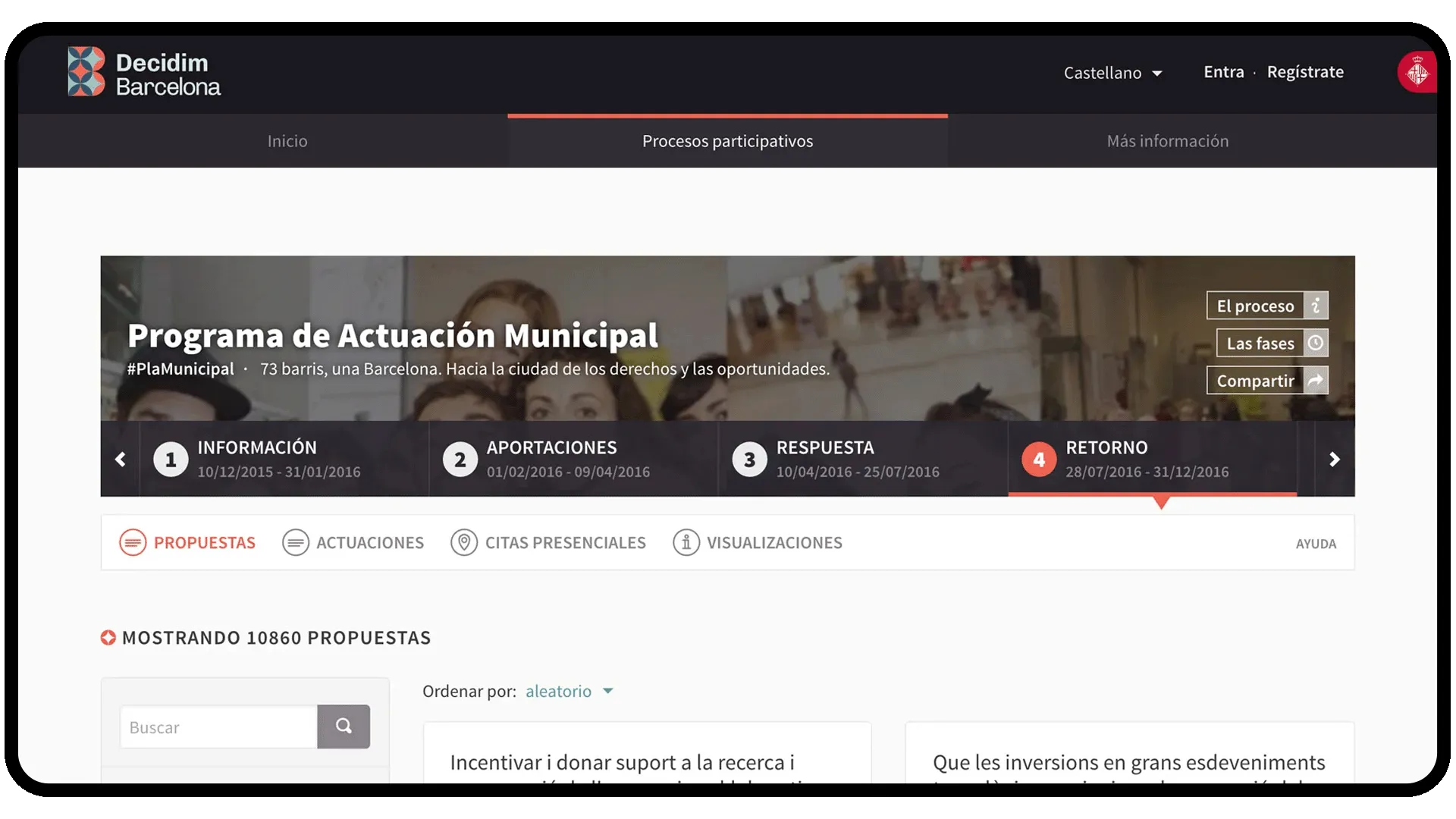The image size is (1456, 819).
Task: Open the Ayuda help link
Action: [1316, 544]
